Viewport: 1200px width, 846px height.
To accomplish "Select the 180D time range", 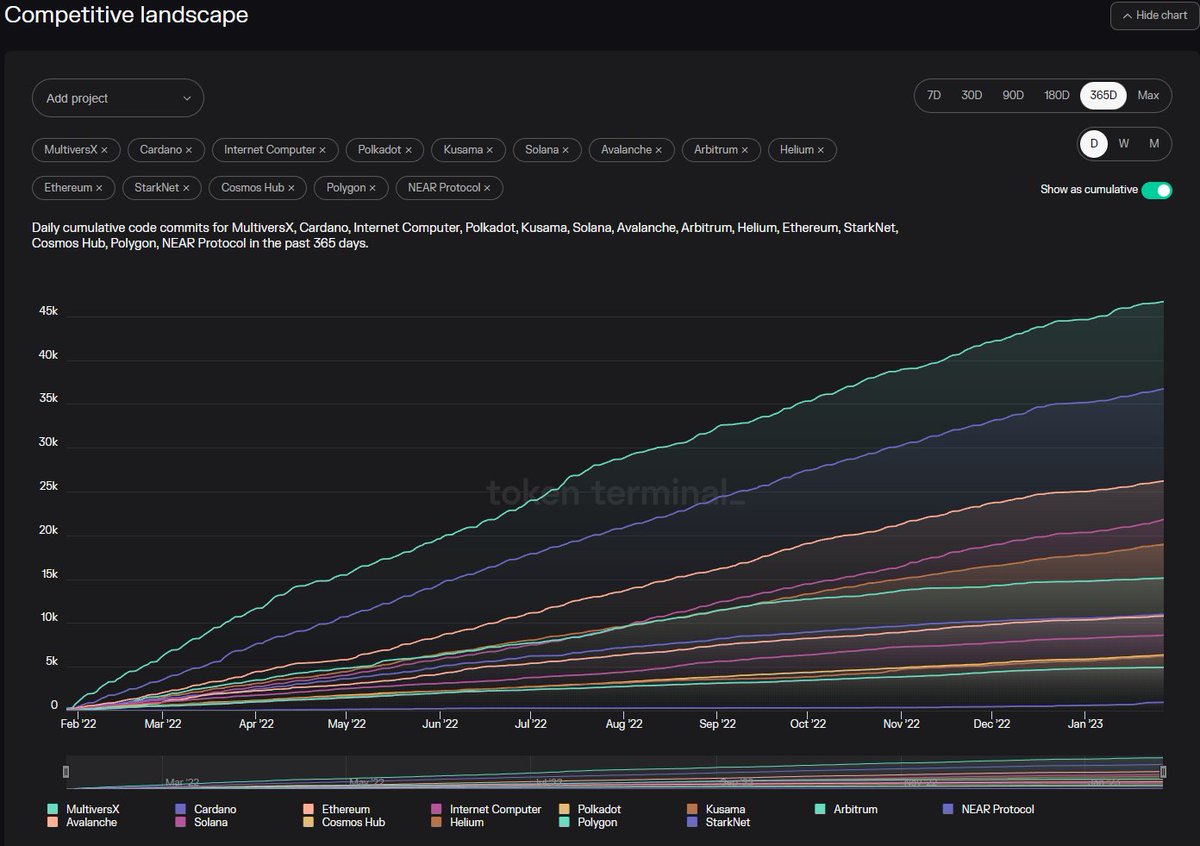I will [x=1057, y=96].
